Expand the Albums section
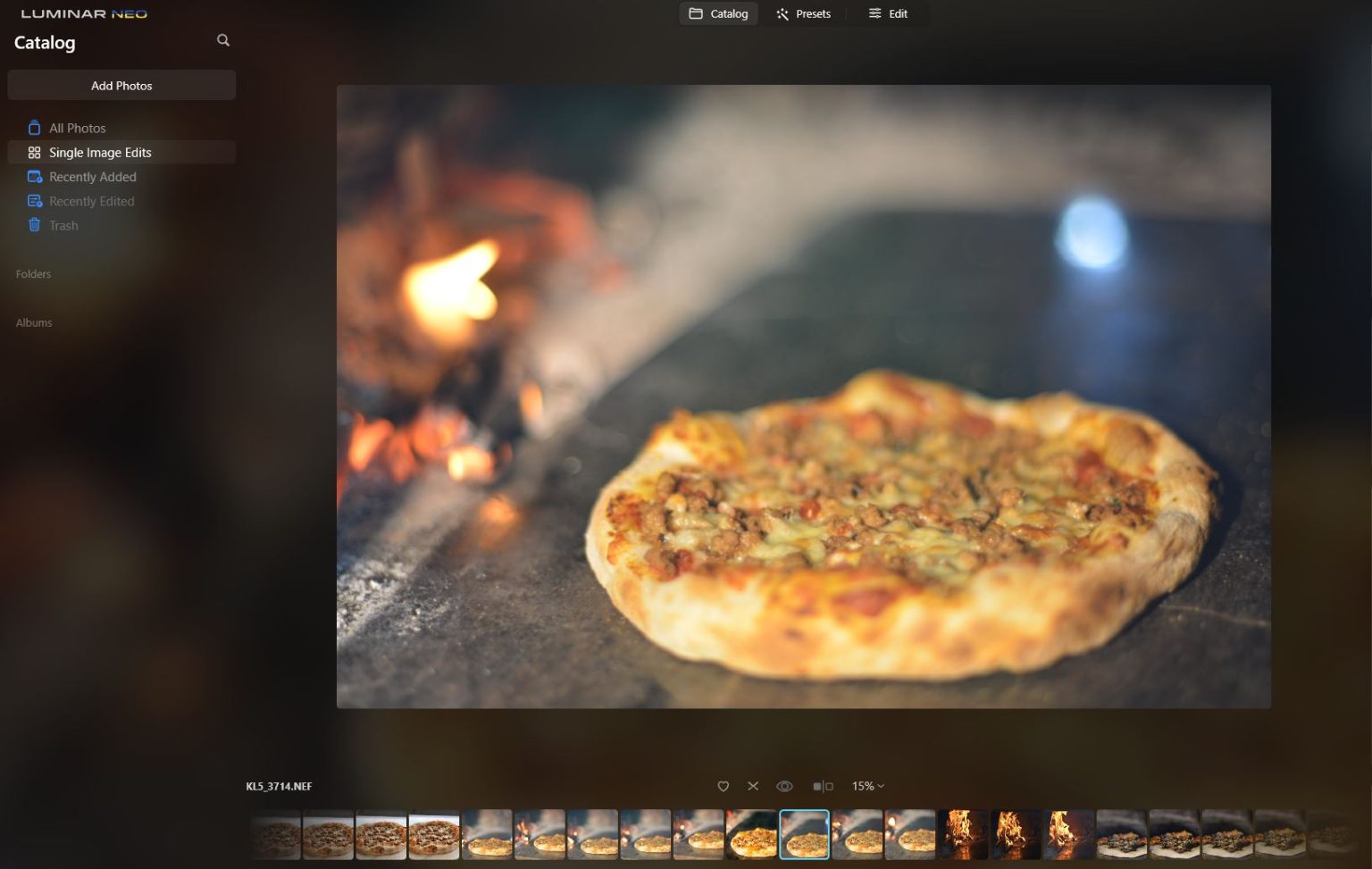The width and height of the screenshot is (1372, 869). pos(34,322)
